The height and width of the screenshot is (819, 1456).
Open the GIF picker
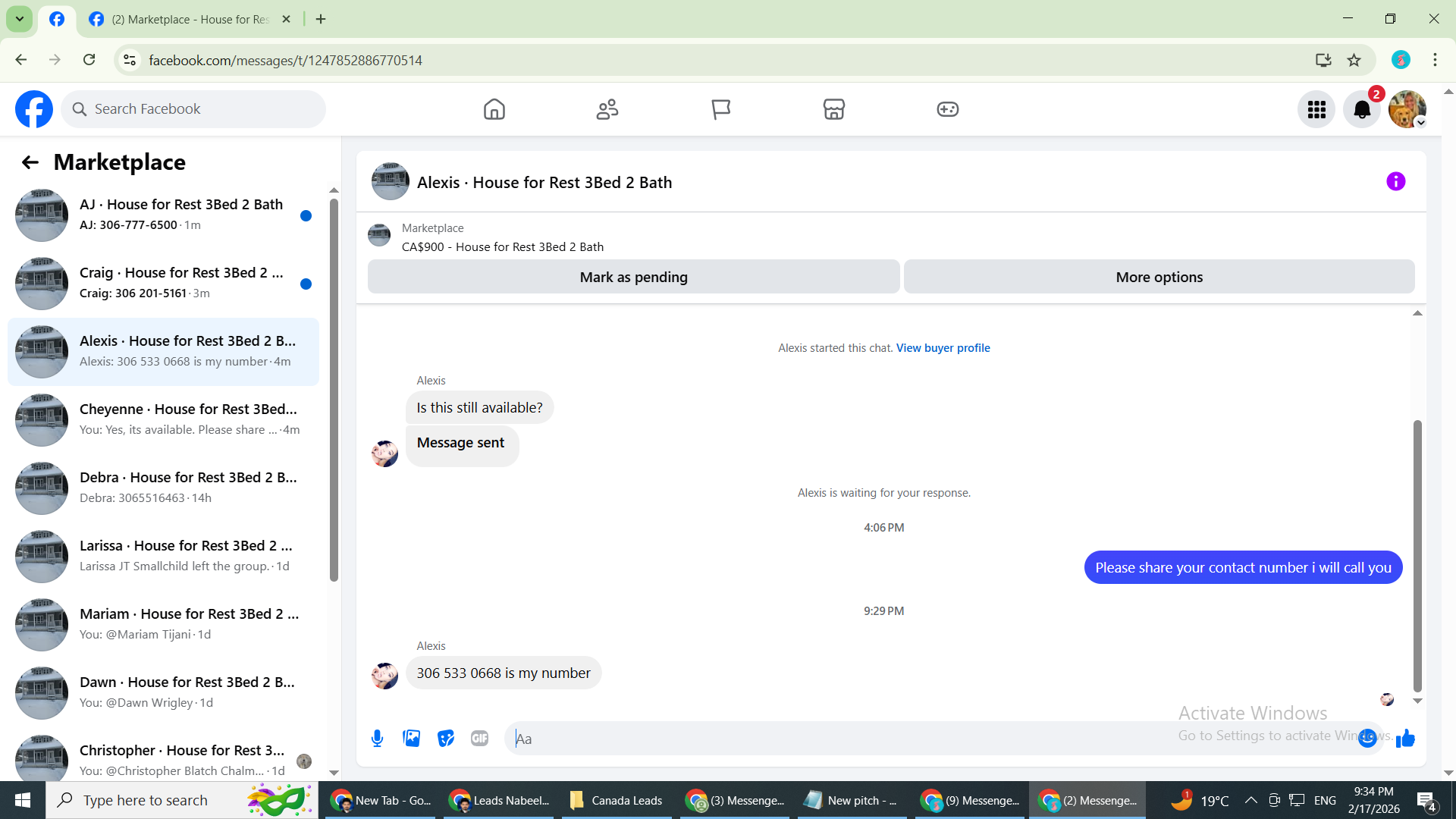[x=479, y=739]
